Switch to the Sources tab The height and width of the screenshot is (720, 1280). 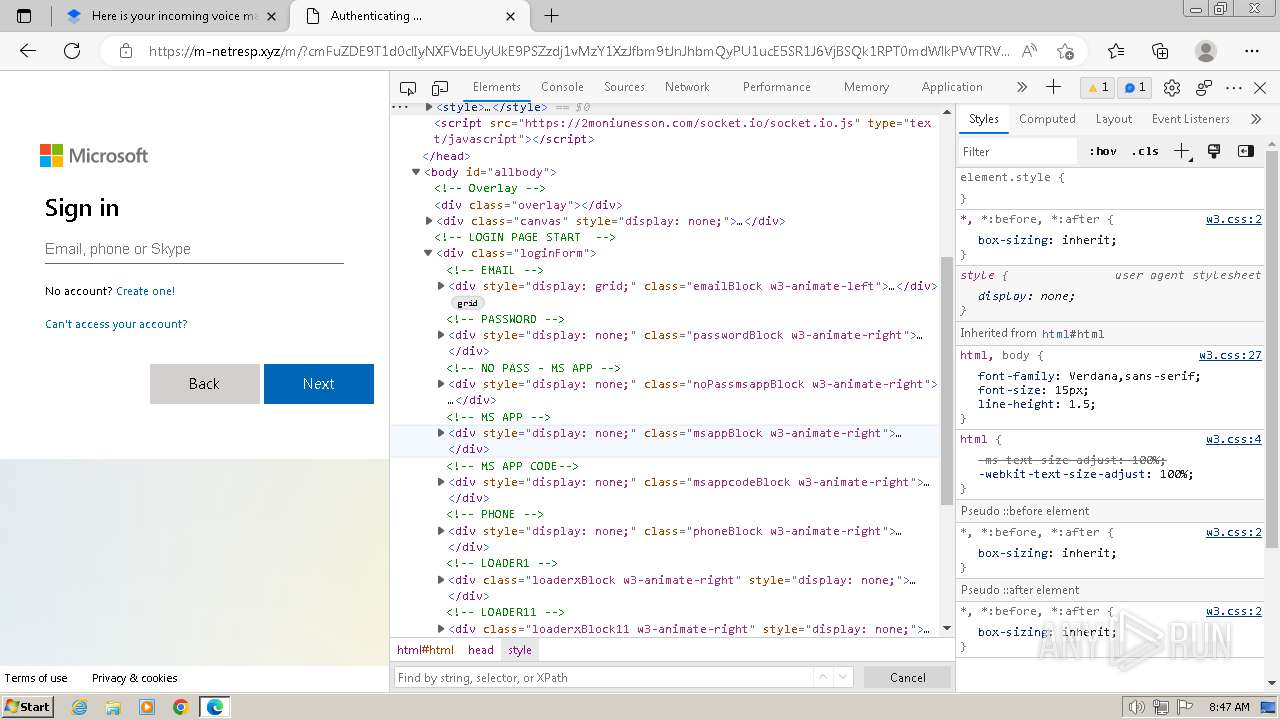(x=624, y=87)
